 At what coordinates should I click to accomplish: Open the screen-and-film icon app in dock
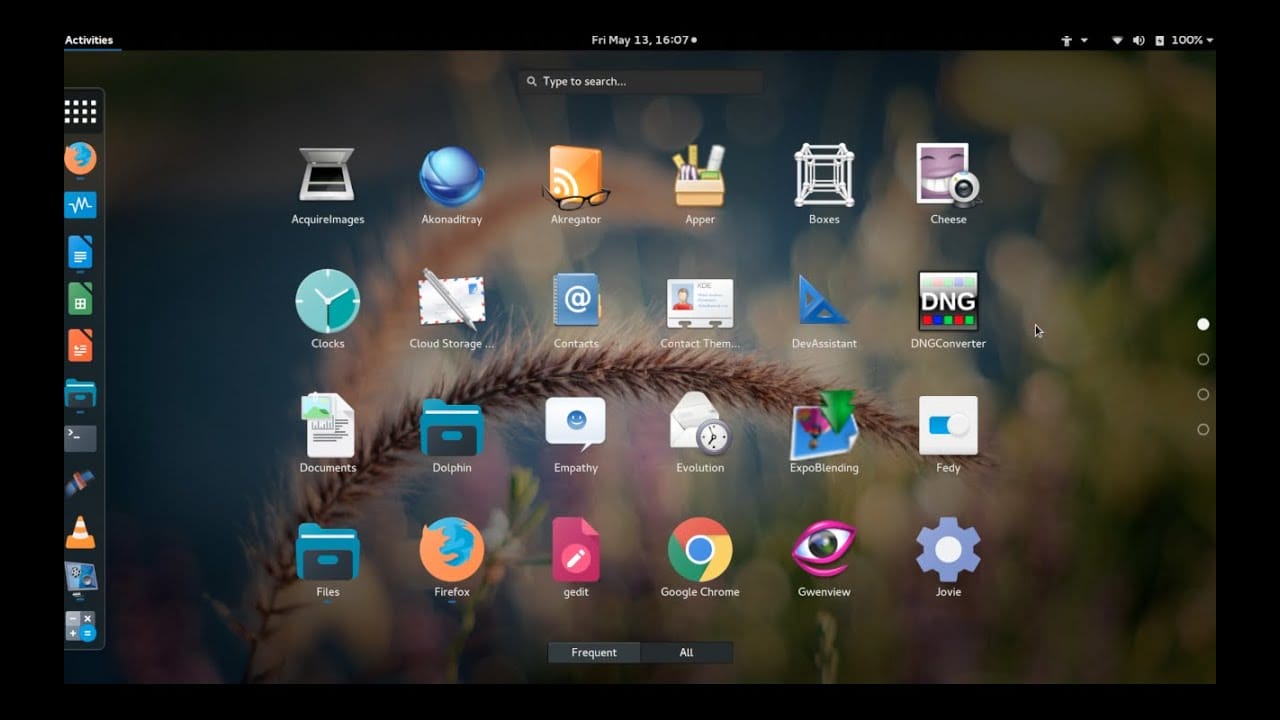[81, 579]
